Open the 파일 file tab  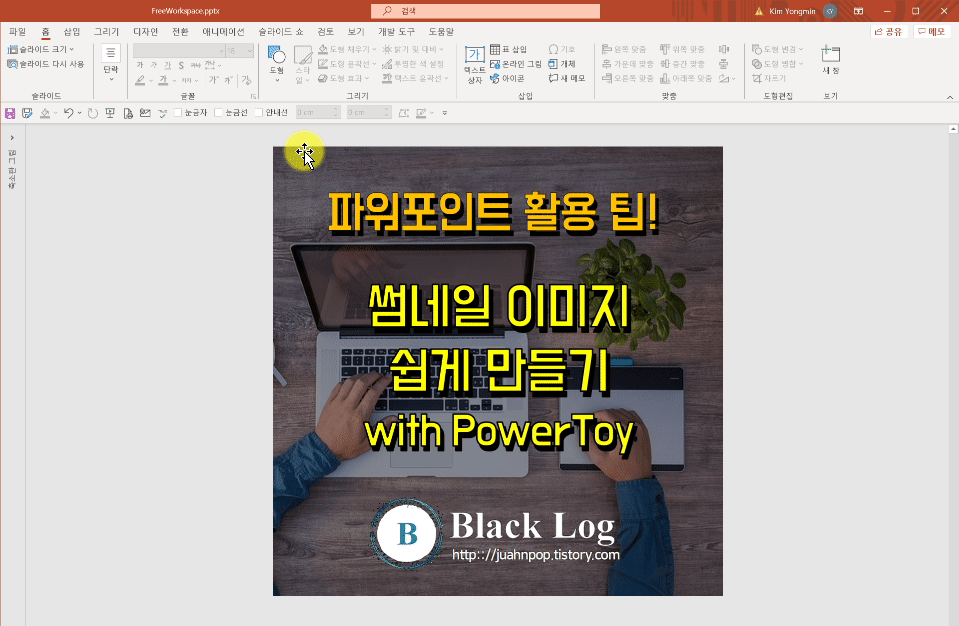pyautogui.click(x=17, y=32)
